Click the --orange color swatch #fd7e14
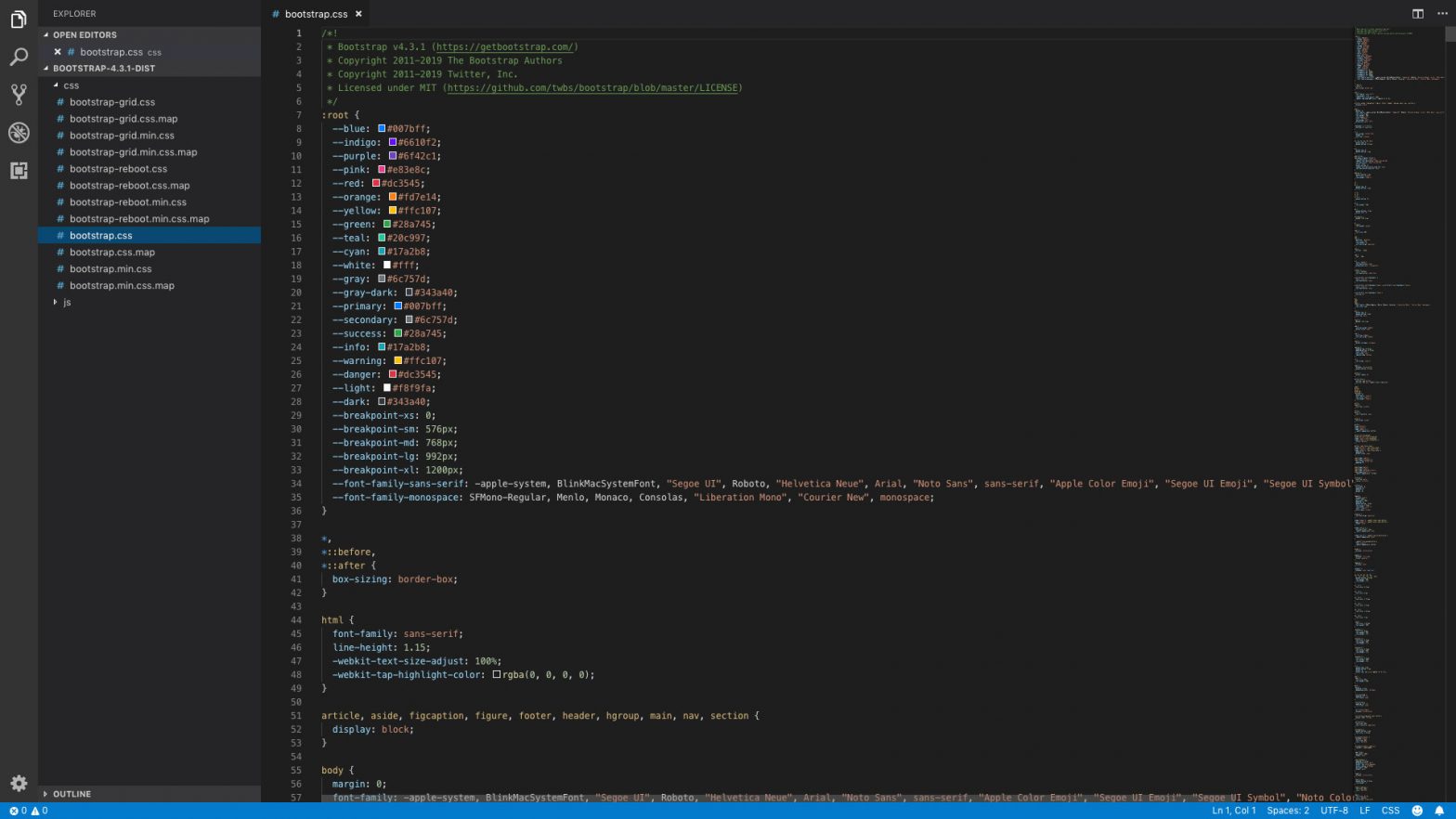 (393, 197)
